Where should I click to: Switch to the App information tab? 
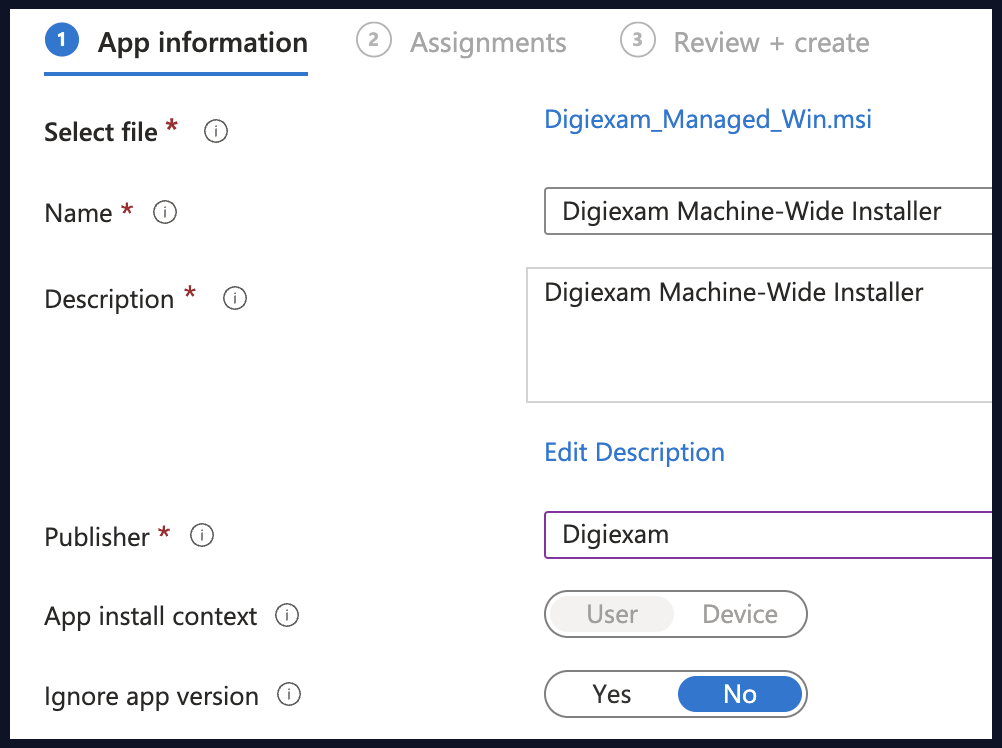[x=176, y=43]
